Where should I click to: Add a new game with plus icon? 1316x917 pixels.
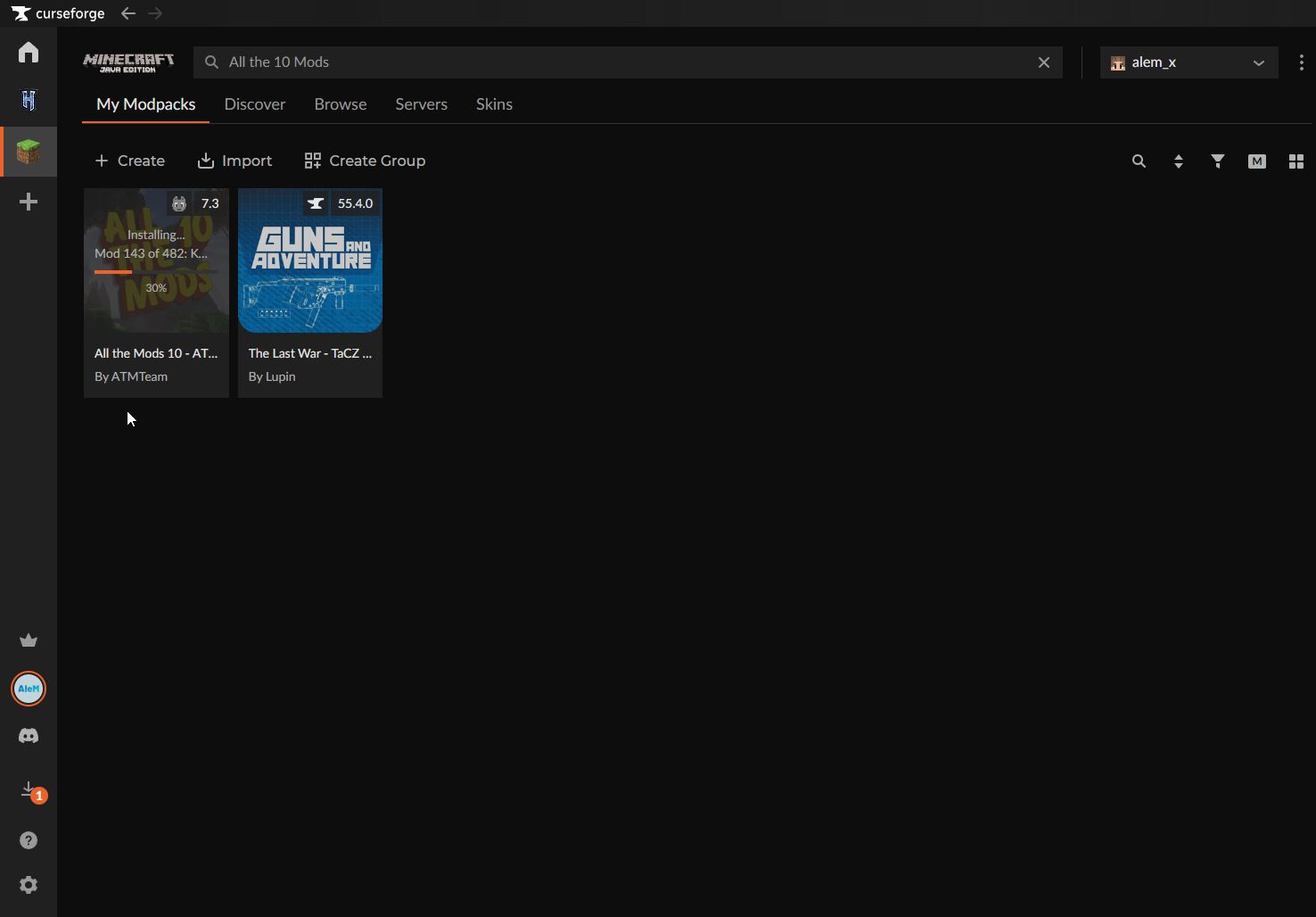pyautogui.click(x=29, y=202)
